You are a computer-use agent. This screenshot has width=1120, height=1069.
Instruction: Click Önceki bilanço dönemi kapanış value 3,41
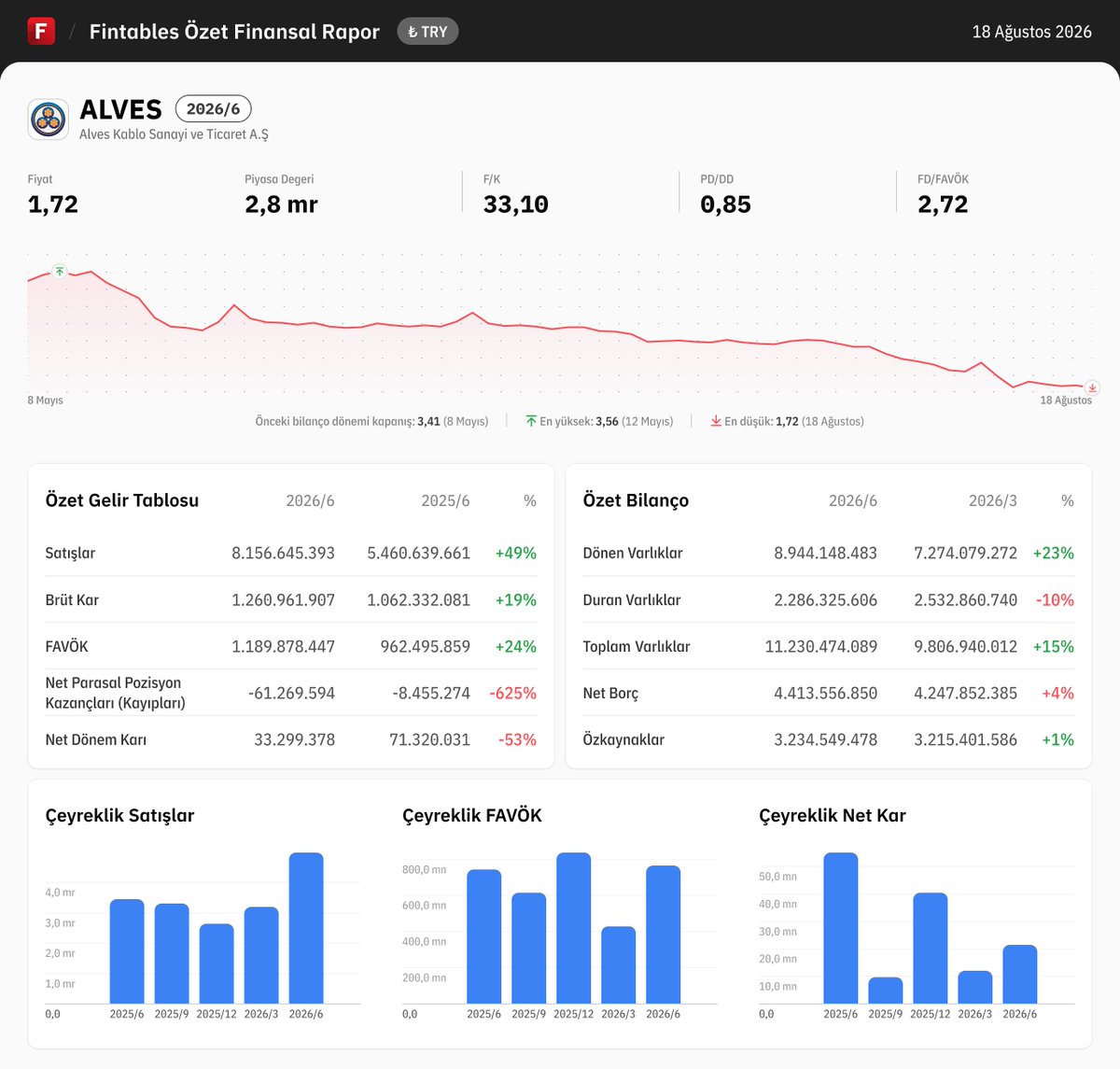click(428, 421)
